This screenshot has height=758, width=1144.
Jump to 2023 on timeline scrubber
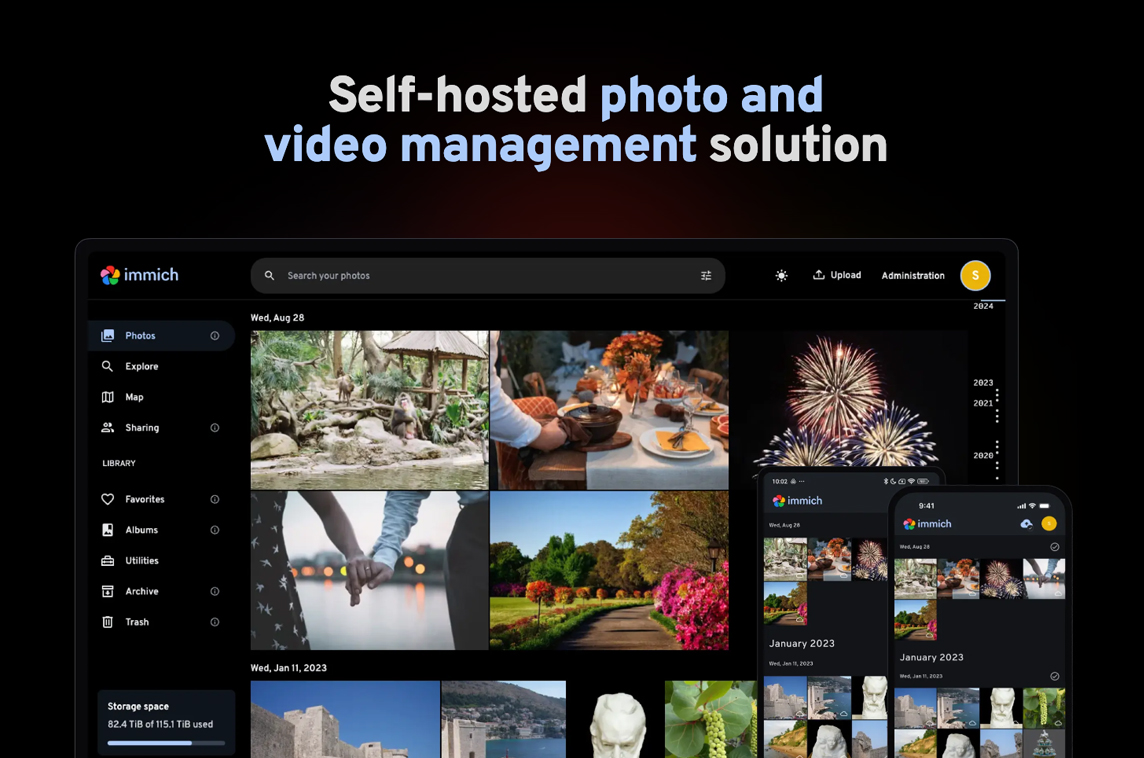(983, 383)
